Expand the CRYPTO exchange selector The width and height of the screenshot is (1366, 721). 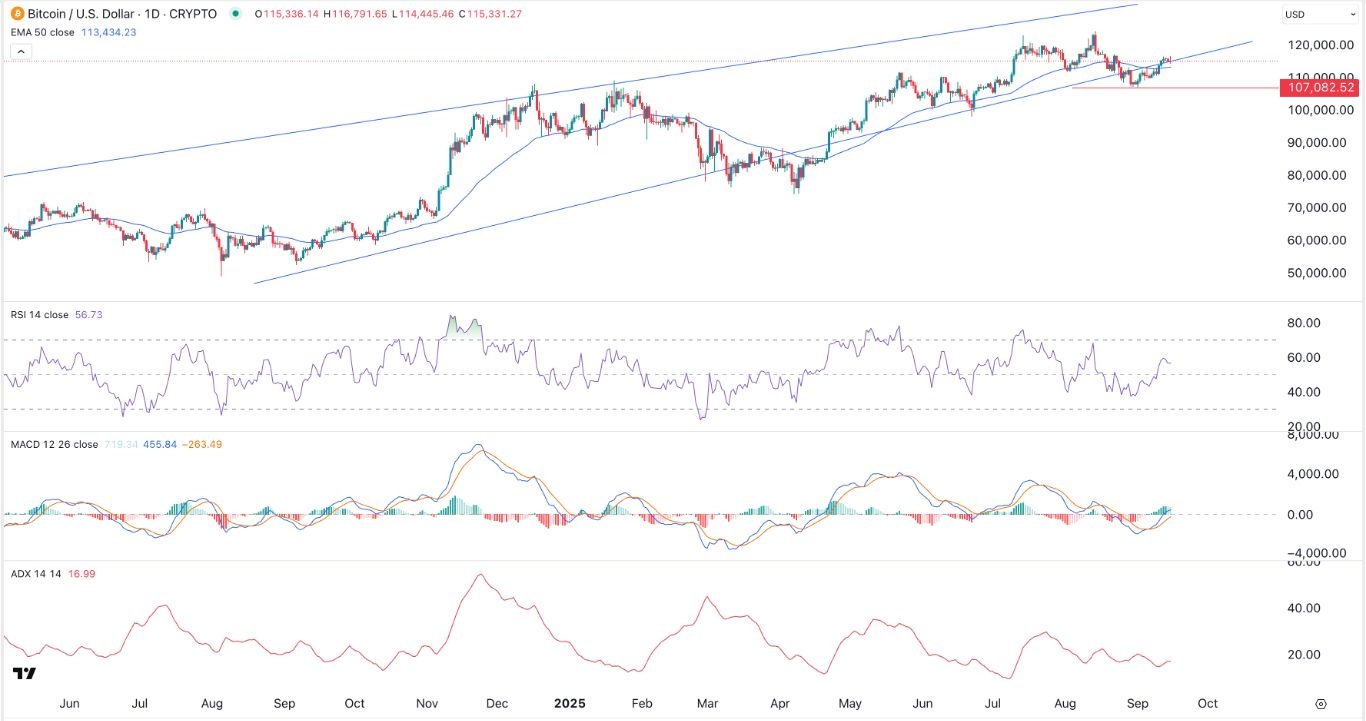pyautogui.click(x=192, y=14)
